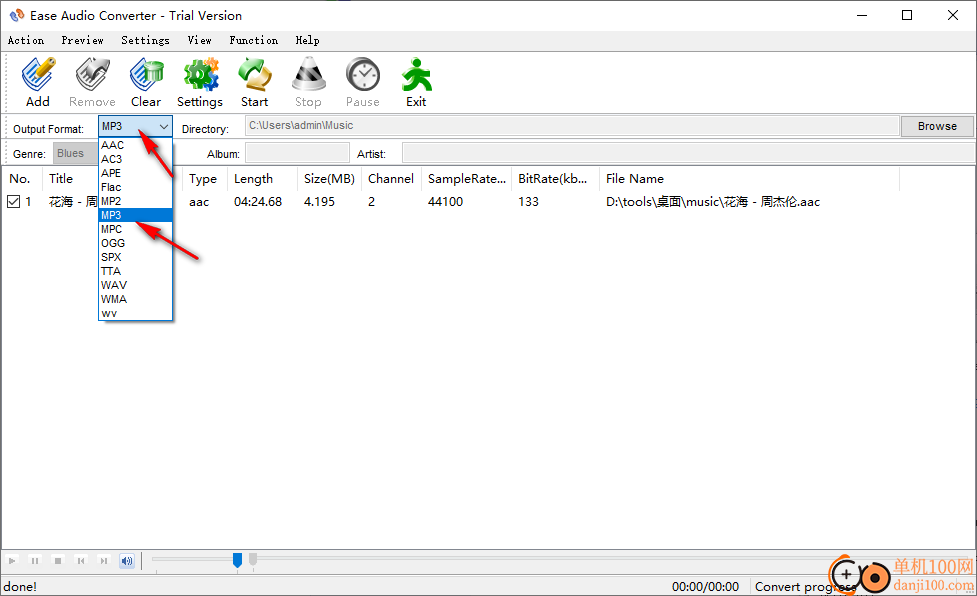Click the Artist input field
Screen dimensions: 977x596
click(688, 153)
